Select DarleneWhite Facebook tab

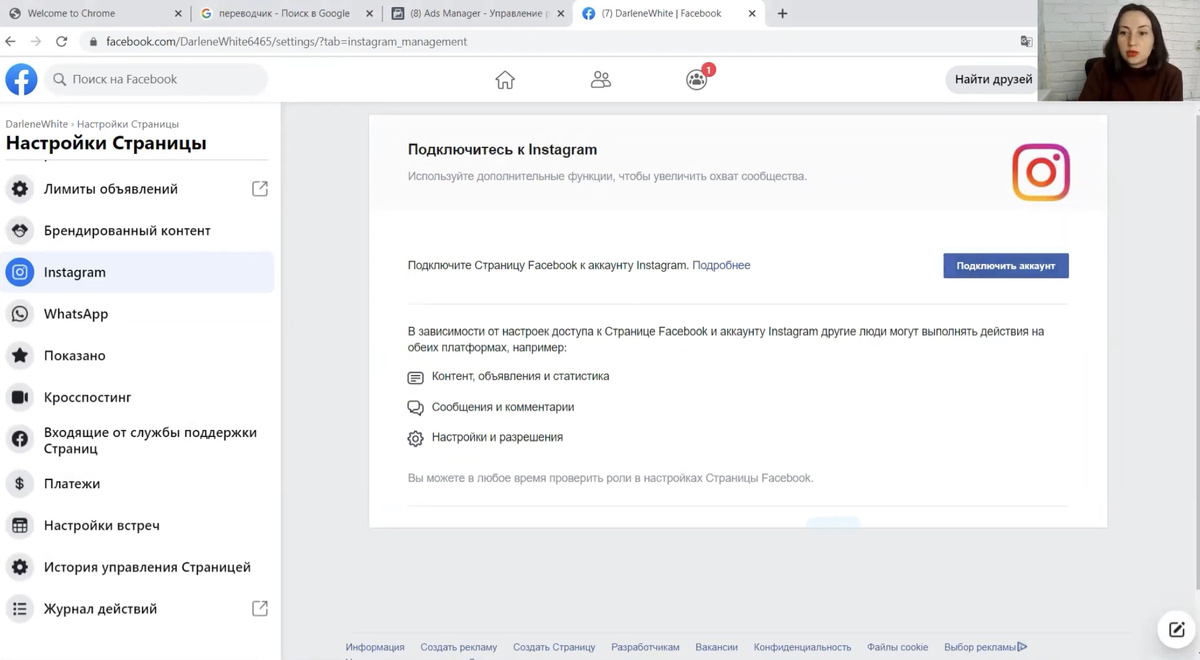(x=668, y=13)
